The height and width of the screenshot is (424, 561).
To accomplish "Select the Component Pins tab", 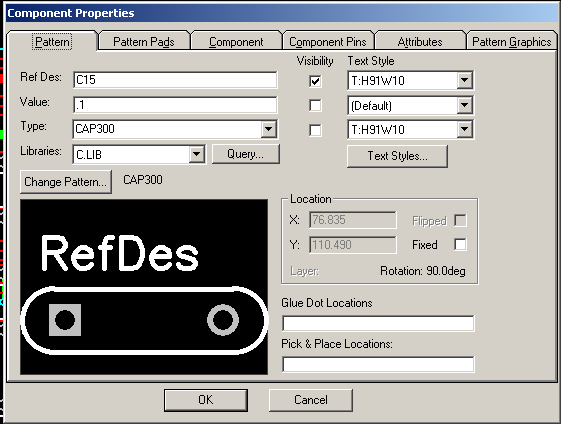I will (328, 42).
